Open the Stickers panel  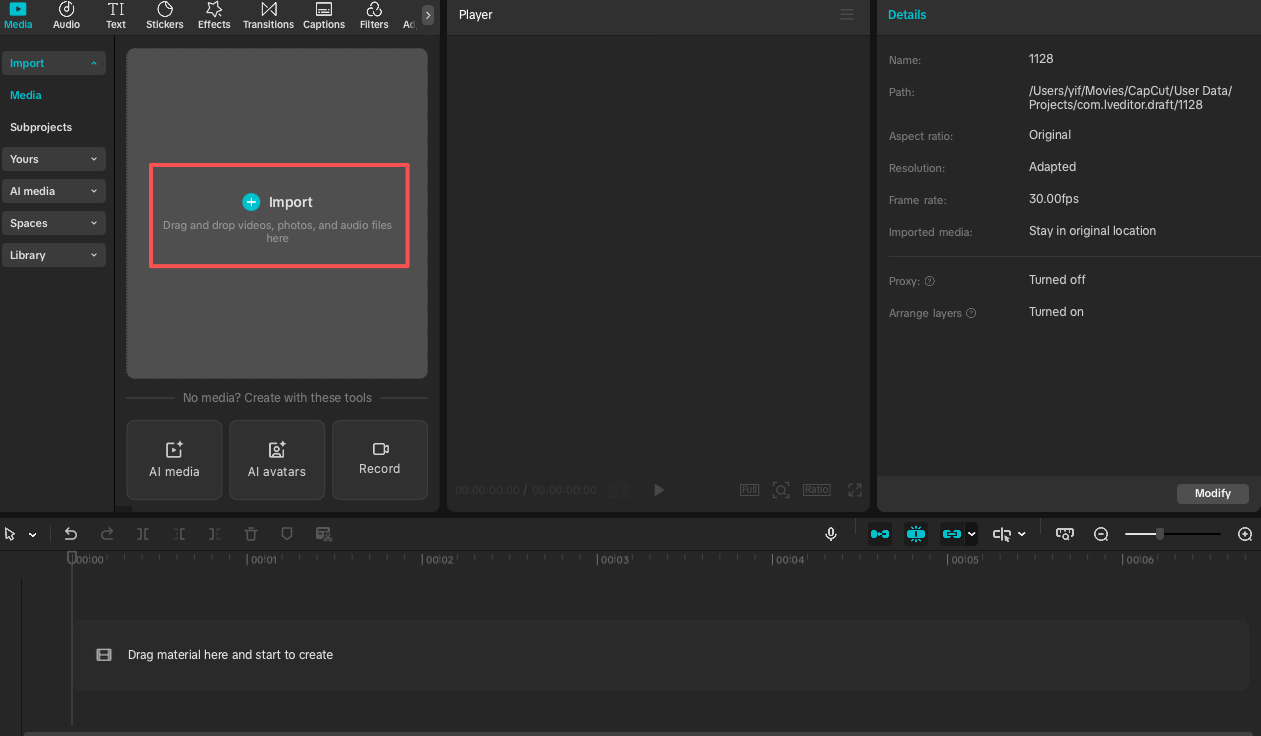coord(164,16)
